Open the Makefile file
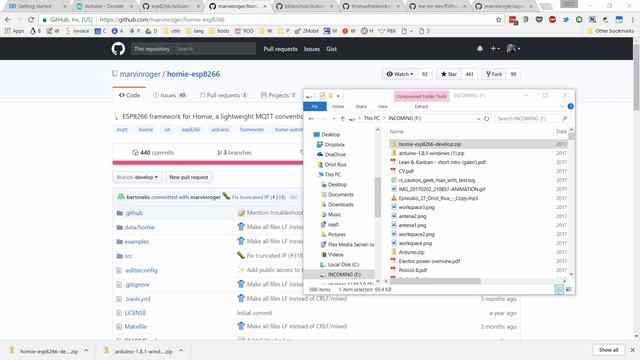The width and height of the screenshot is (640, 360). 136,327
